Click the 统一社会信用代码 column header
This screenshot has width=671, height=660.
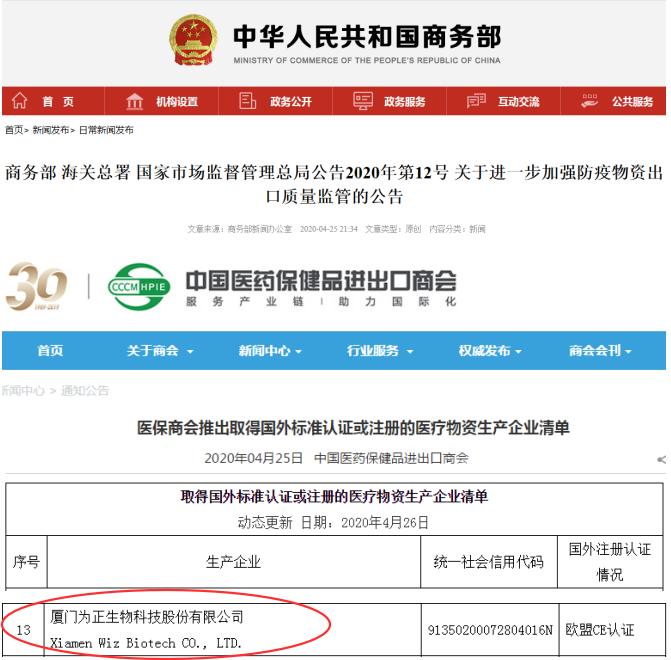[488, 562]
